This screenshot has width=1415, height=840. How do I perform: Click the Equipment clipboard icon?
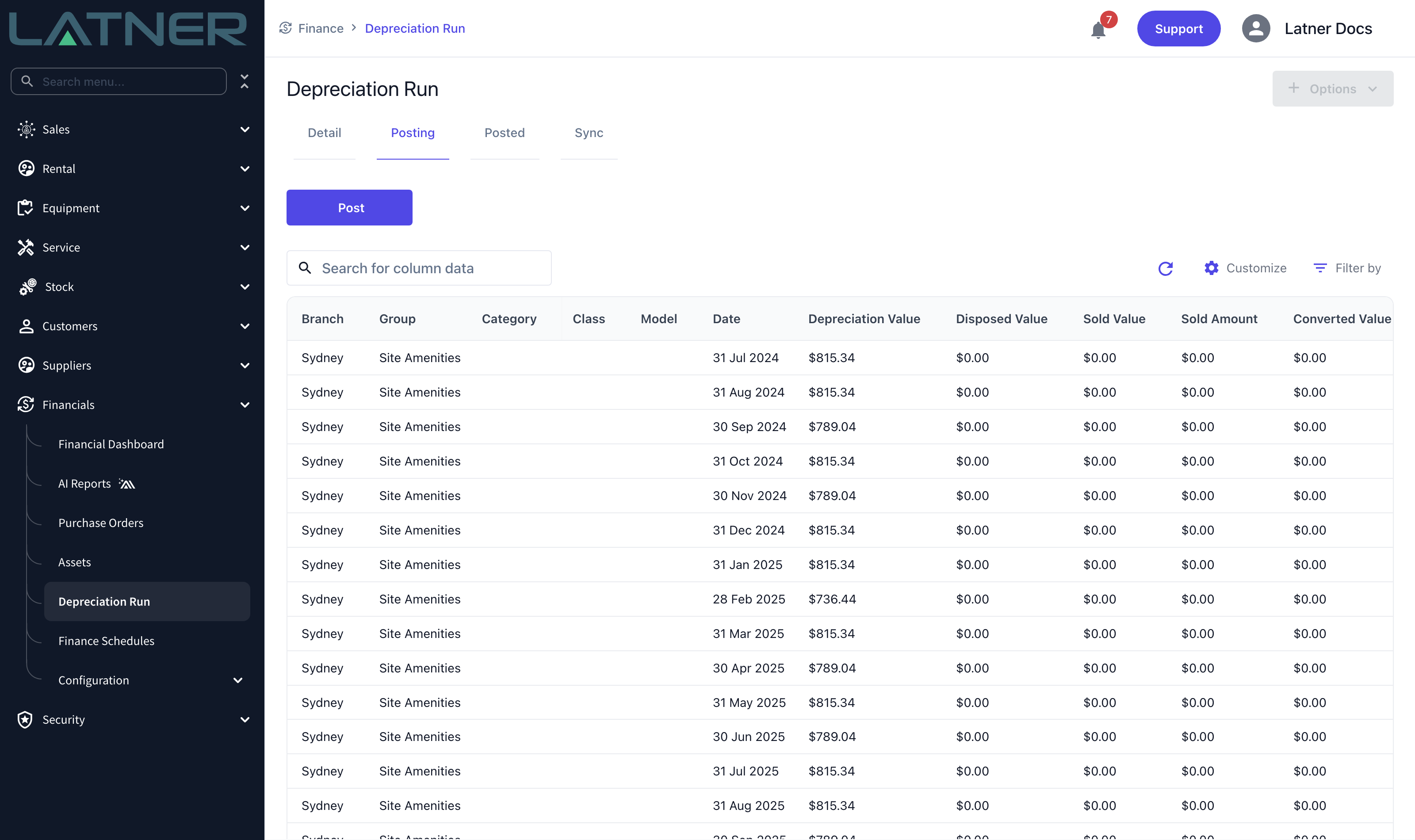(26, 208)
